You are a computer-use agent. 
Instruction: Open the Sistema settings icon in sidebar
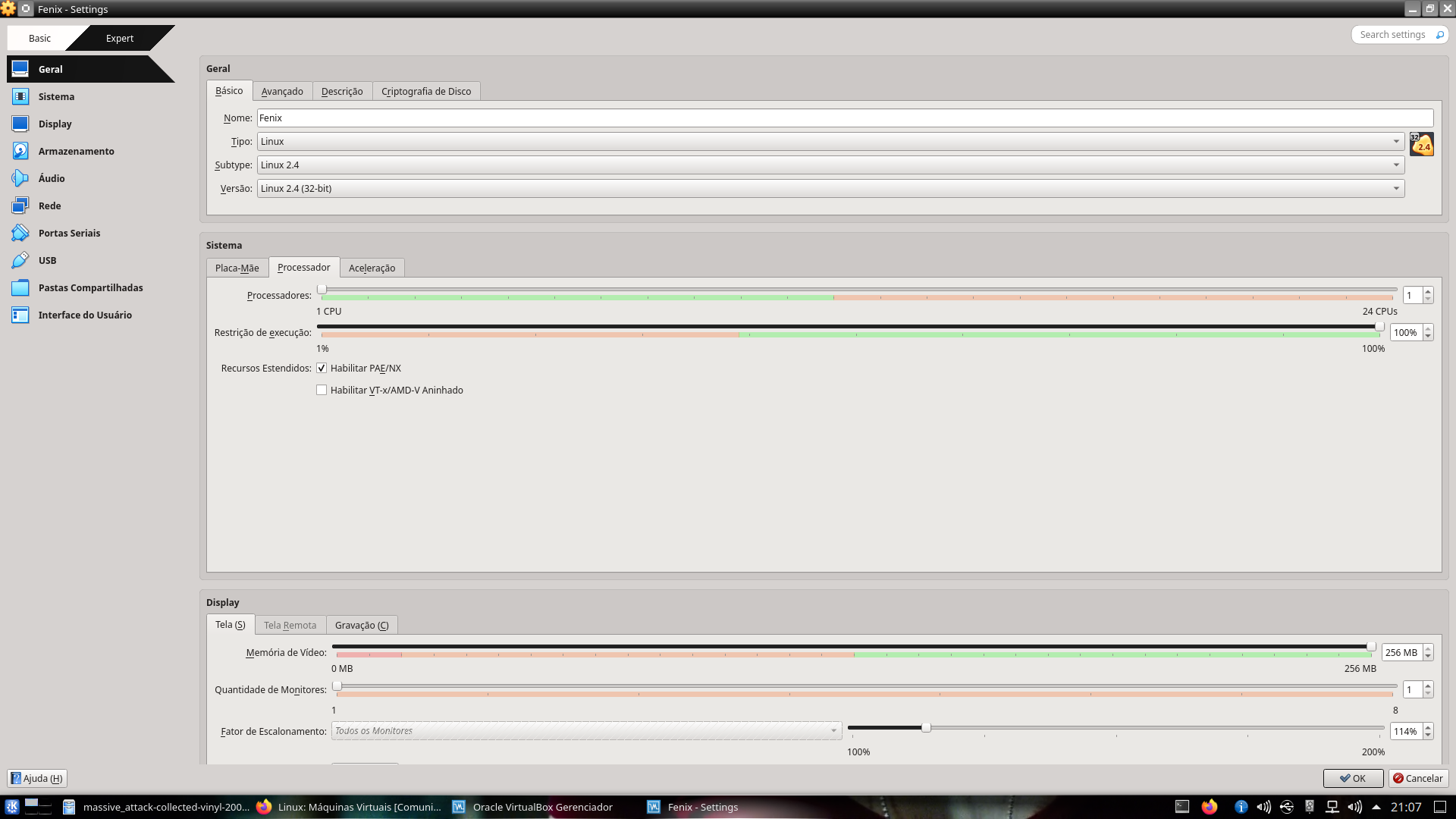coord(20,96)
